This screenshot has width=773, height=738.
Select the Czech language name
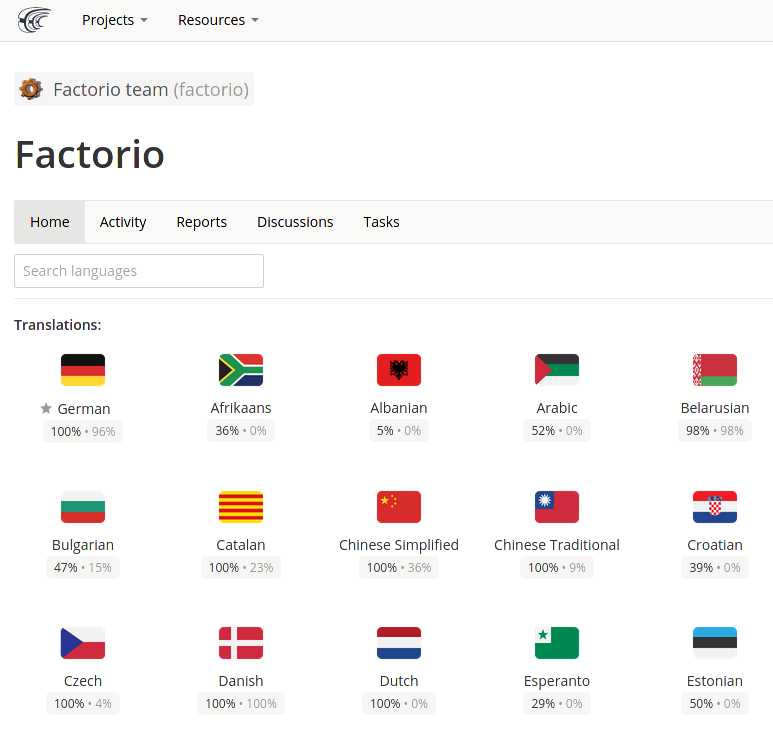83,681
